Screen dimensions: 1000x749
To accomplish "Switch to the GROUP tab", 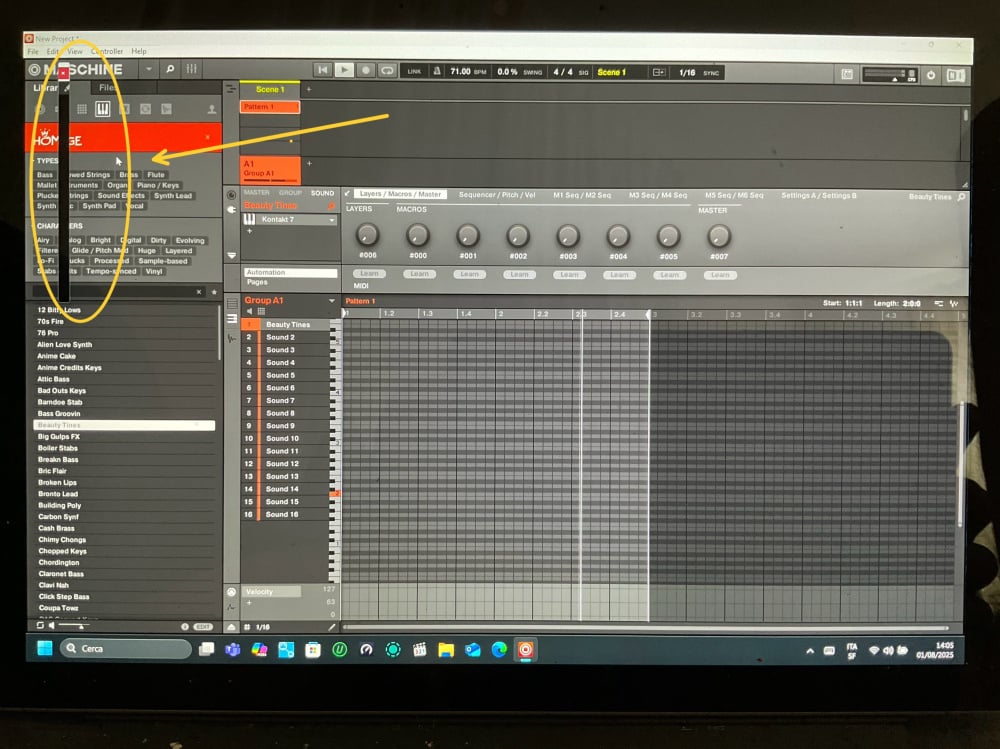I will click(x=290, y=193).
